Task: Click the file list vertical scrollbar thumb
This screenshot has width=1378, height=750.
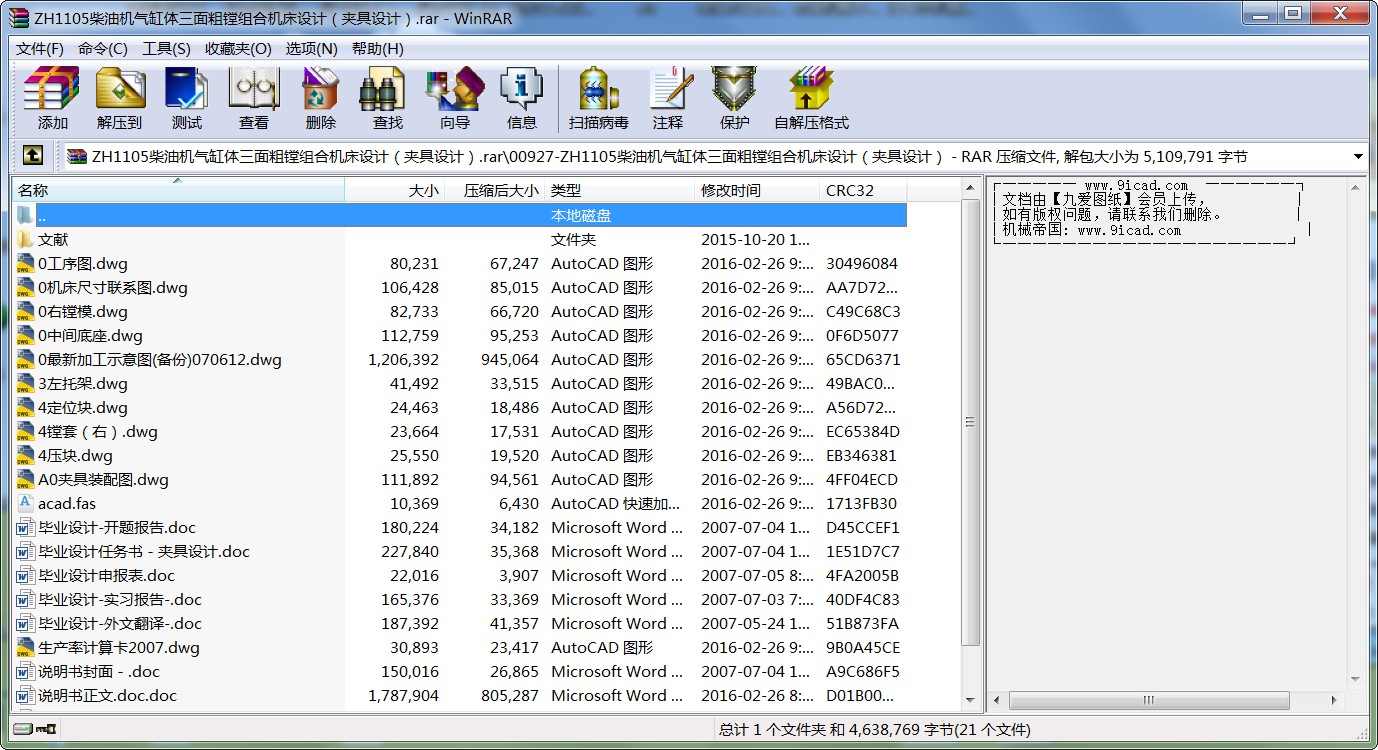Action: pyautogui.click(x=970, y=422)
